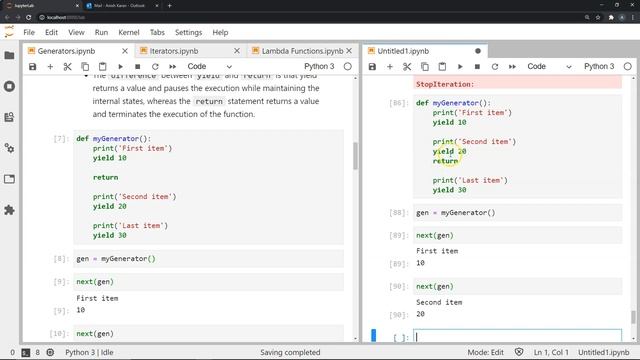Viewport: 640px width, 360px height.
Task: Open the File Browser sidebar icon
Action: pos(9,55)
